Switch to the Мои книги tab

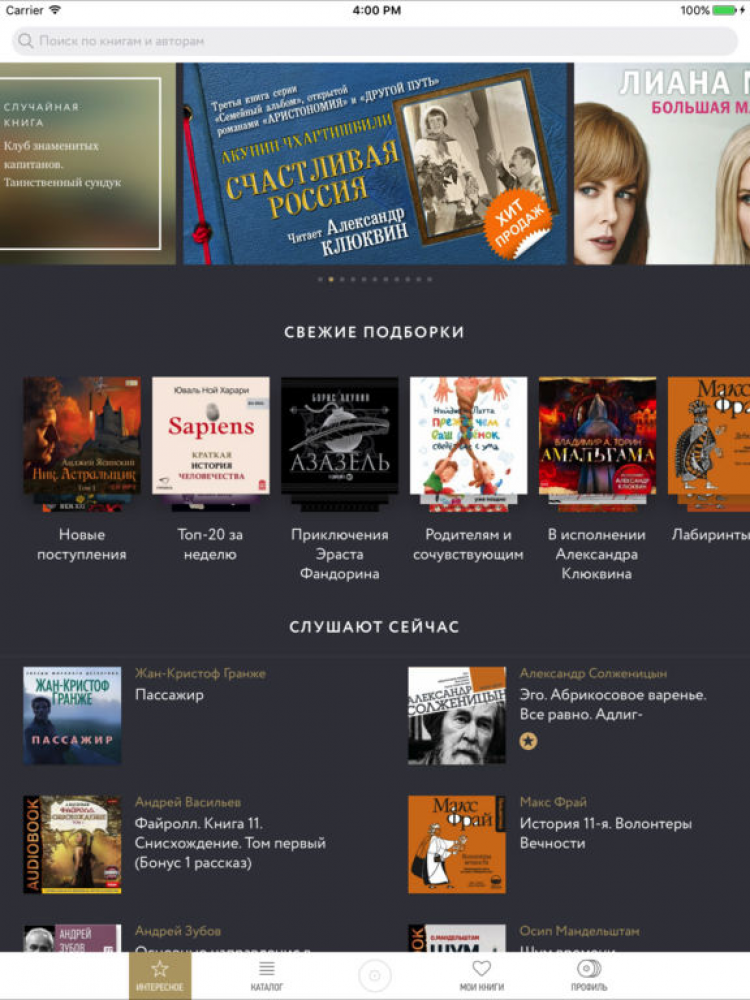pos(482,976)
